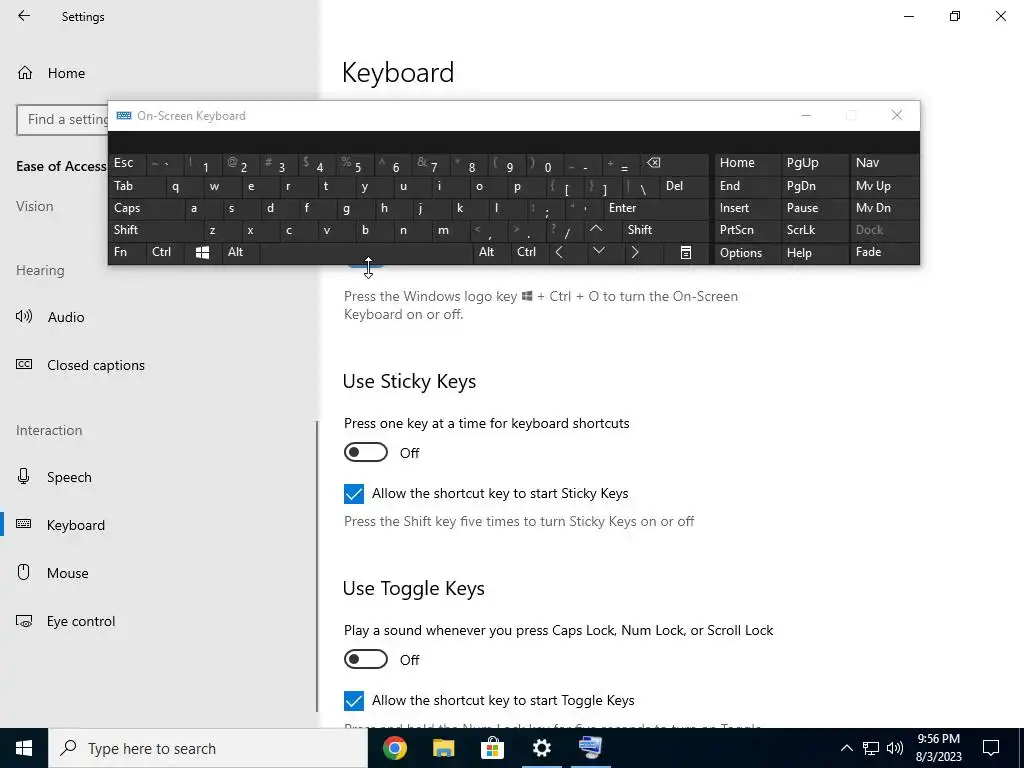Screen dimensions: 1024x768
Task: Uncheck shortcut key to start Toggle Keys
Action: coord(354,701)
